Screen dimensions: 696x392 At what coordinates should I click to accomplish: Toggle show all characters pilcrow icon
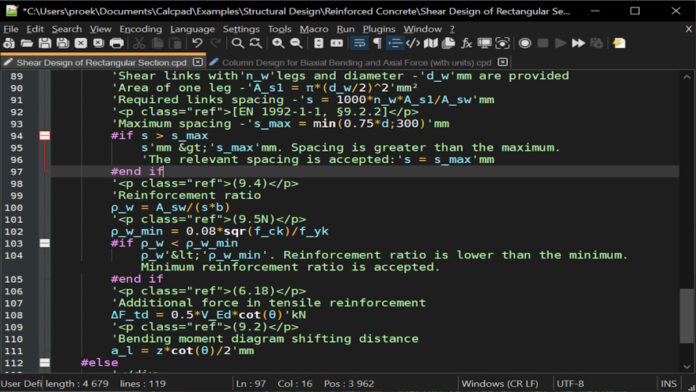click(x=377, y=43)
